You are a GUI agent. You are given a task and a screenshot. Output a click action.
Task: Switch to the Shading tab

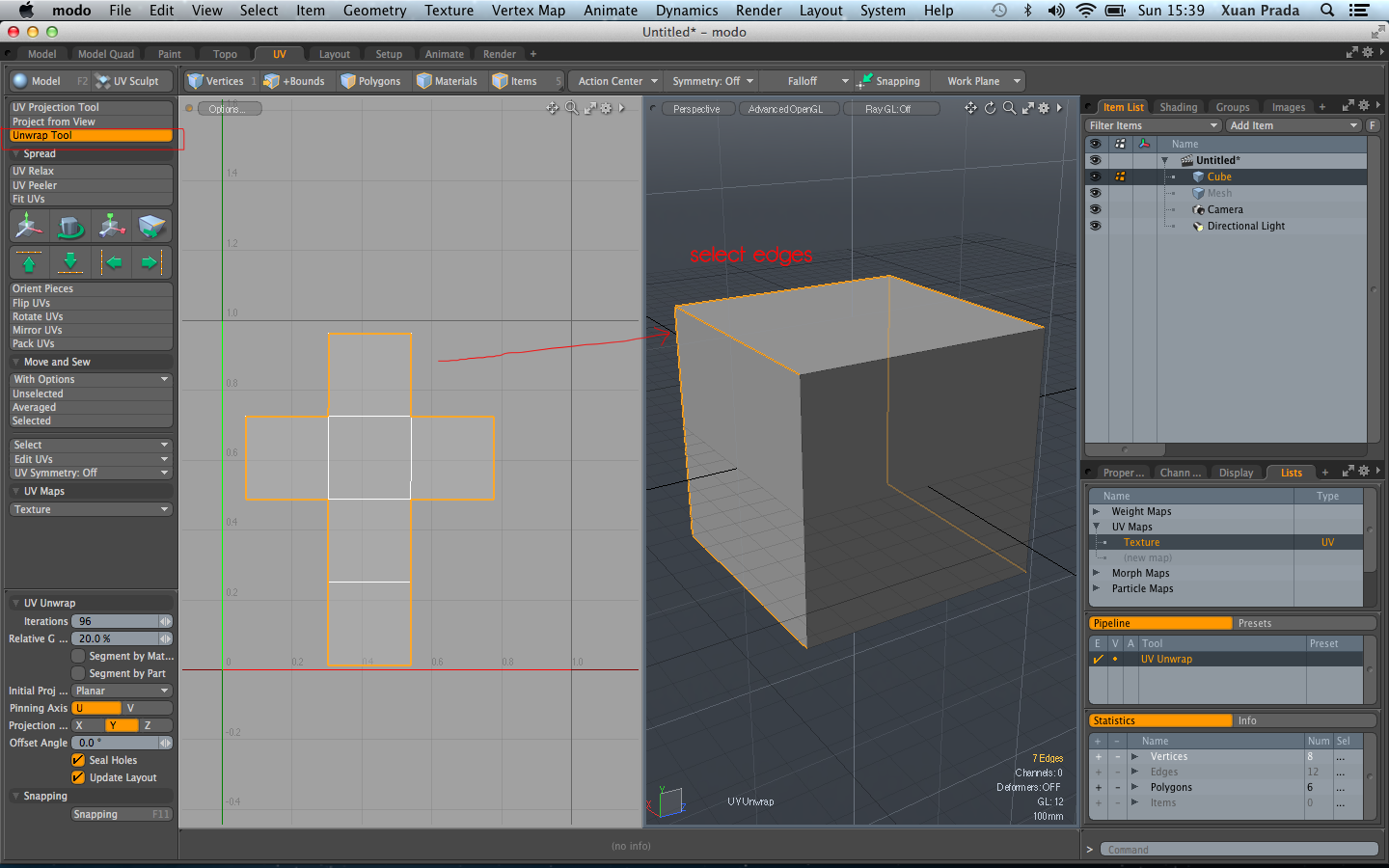tap(1178, 107)
